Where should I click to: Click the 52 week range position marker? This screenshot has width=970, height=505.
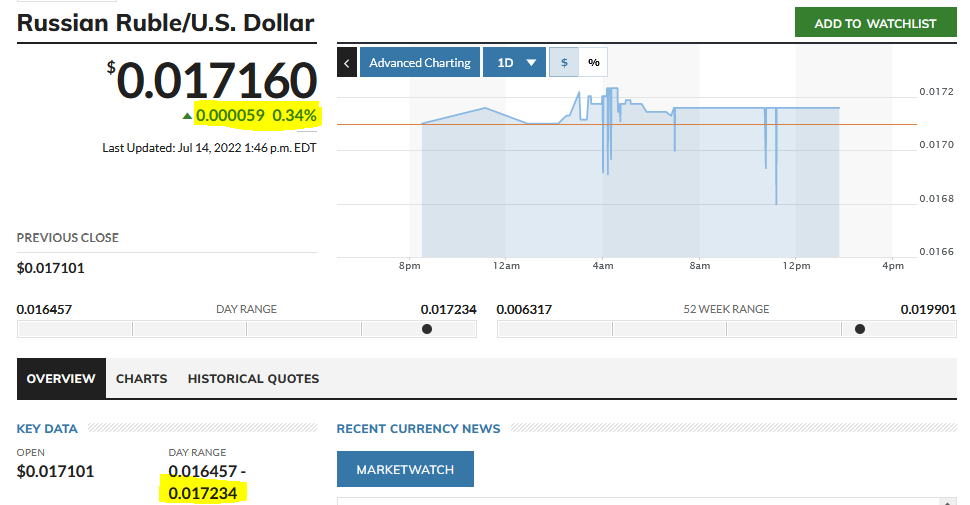tap(860, 329)
